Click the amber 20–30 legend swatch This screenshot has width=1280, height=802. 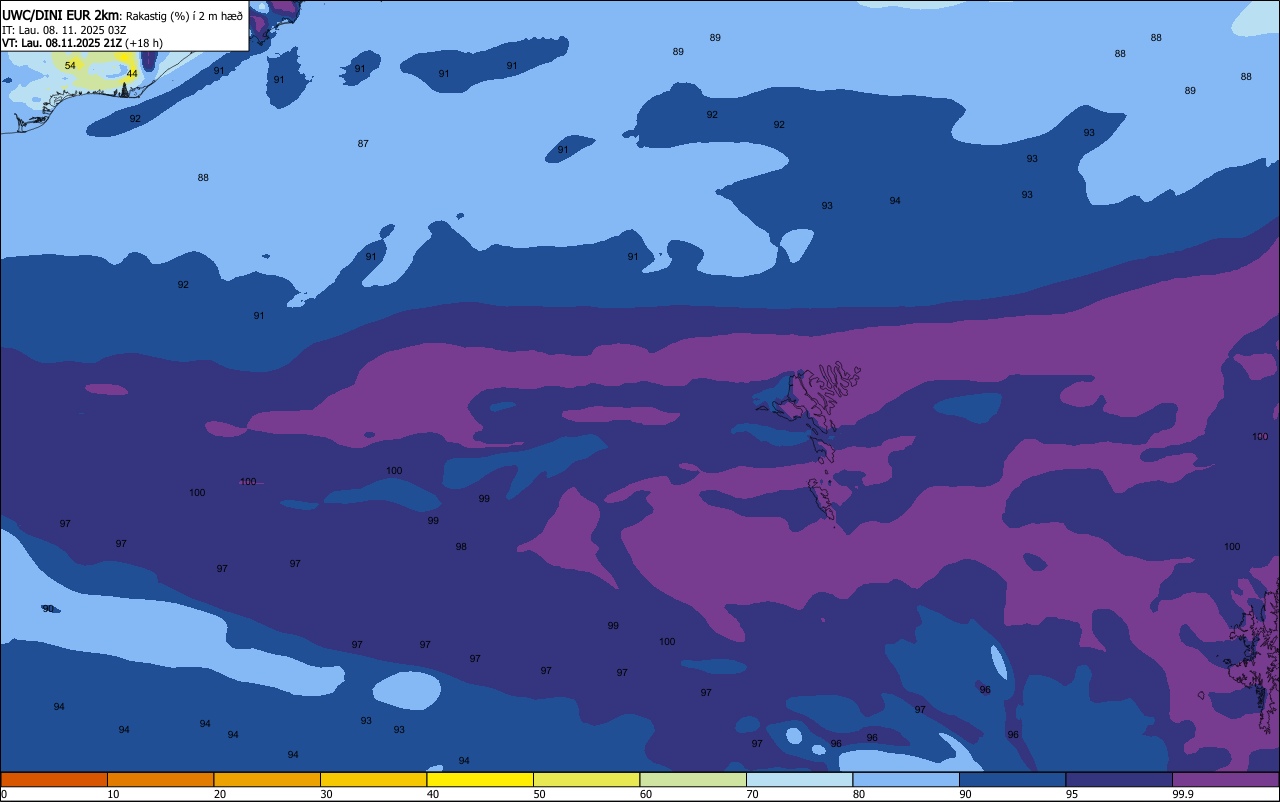click(267, 779)
